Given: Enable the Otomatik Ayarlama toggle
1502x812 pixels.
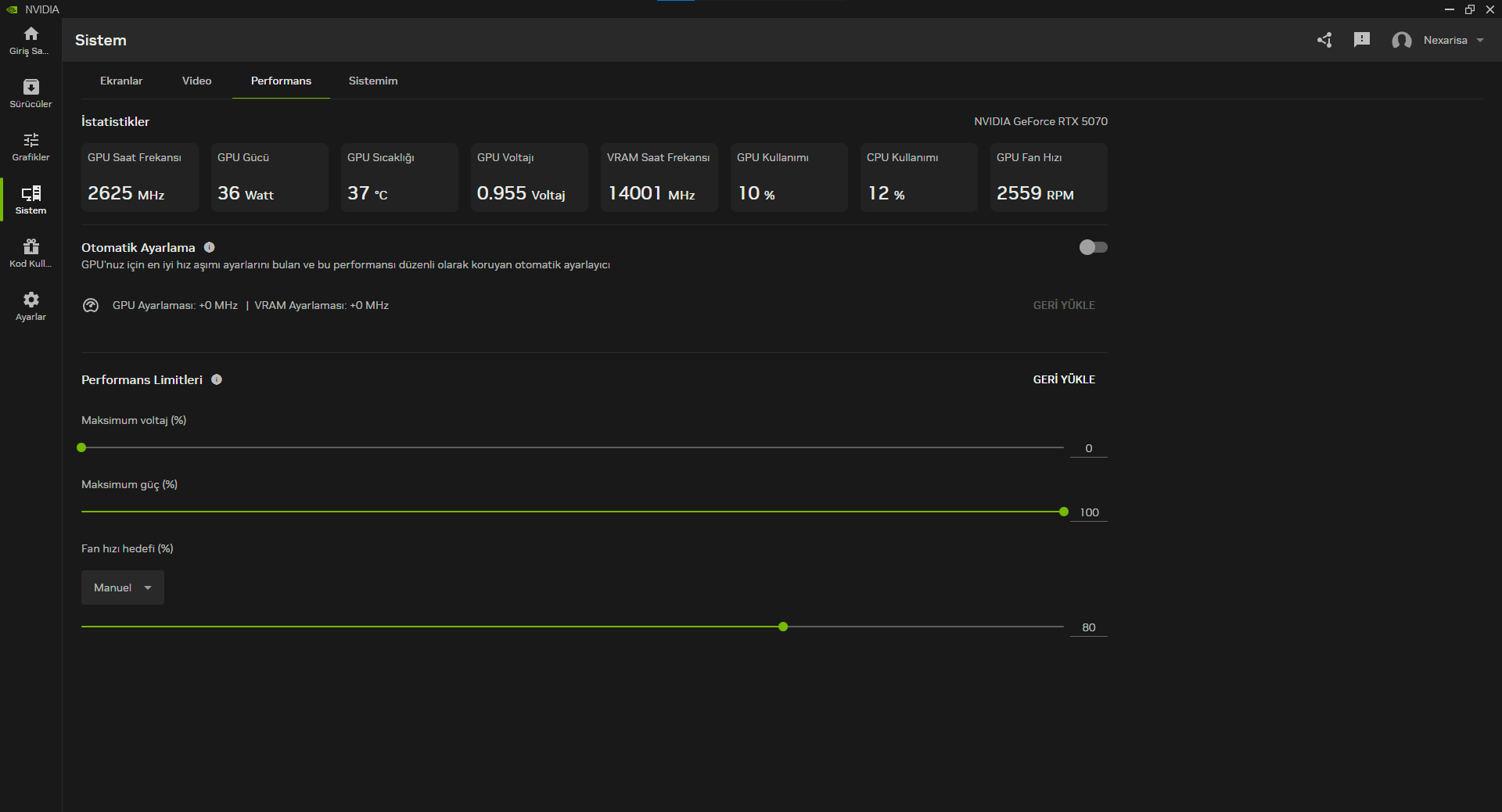Looking at the screenshot, I should point(1093,247).
